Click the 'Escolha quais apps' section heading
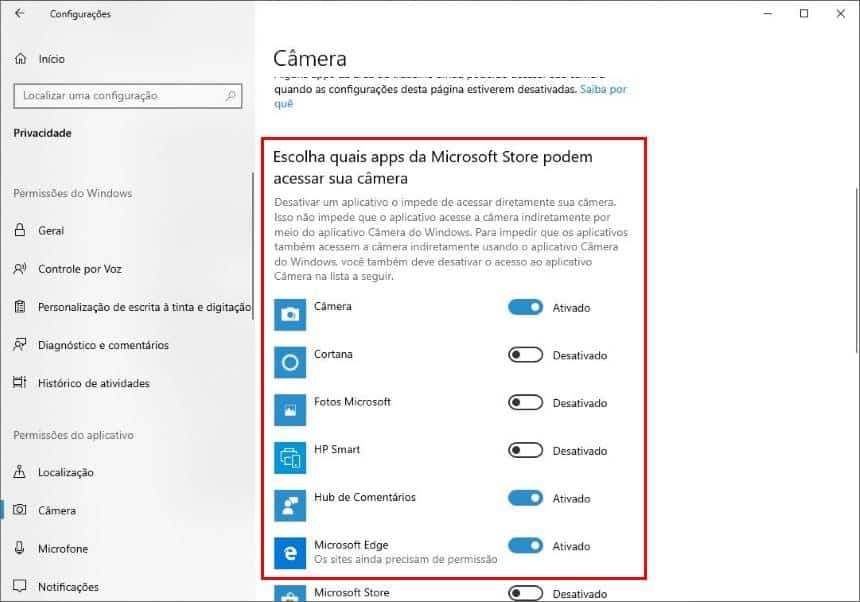Viewport: 860px width, 602px height. click(x=433, y=167)
